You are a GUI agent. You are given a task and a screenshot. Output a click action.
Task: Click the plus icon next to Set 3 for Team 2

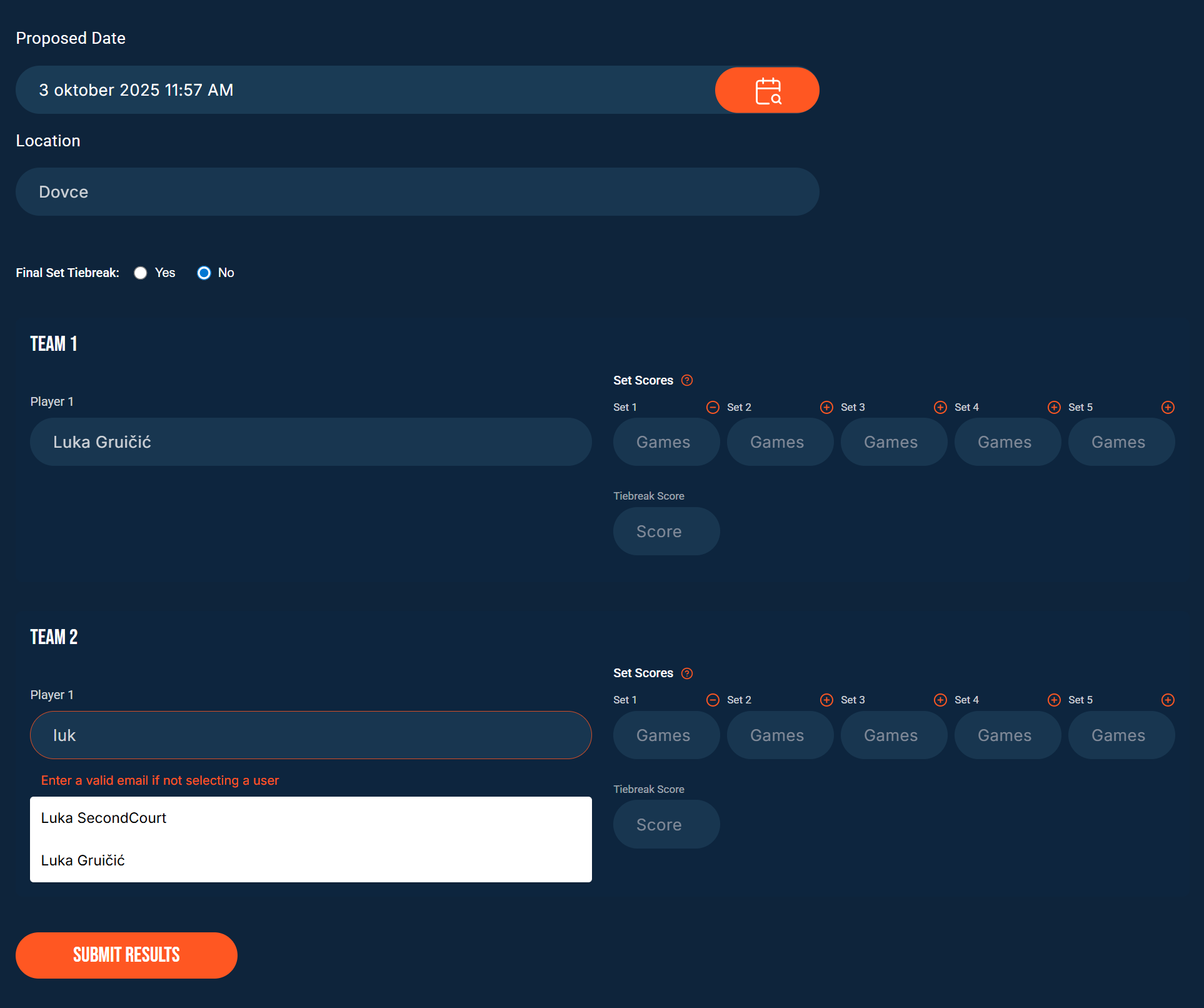(940, 700)
